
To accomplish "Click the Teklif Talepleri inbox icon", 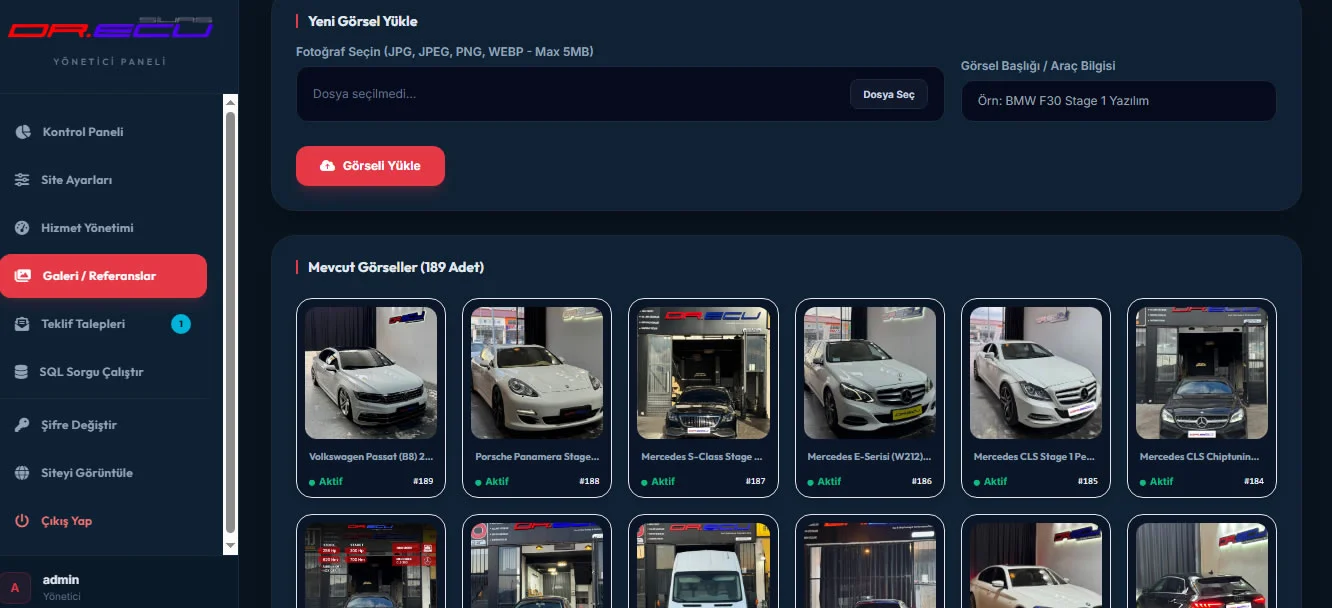I will (x=22, y=324).
